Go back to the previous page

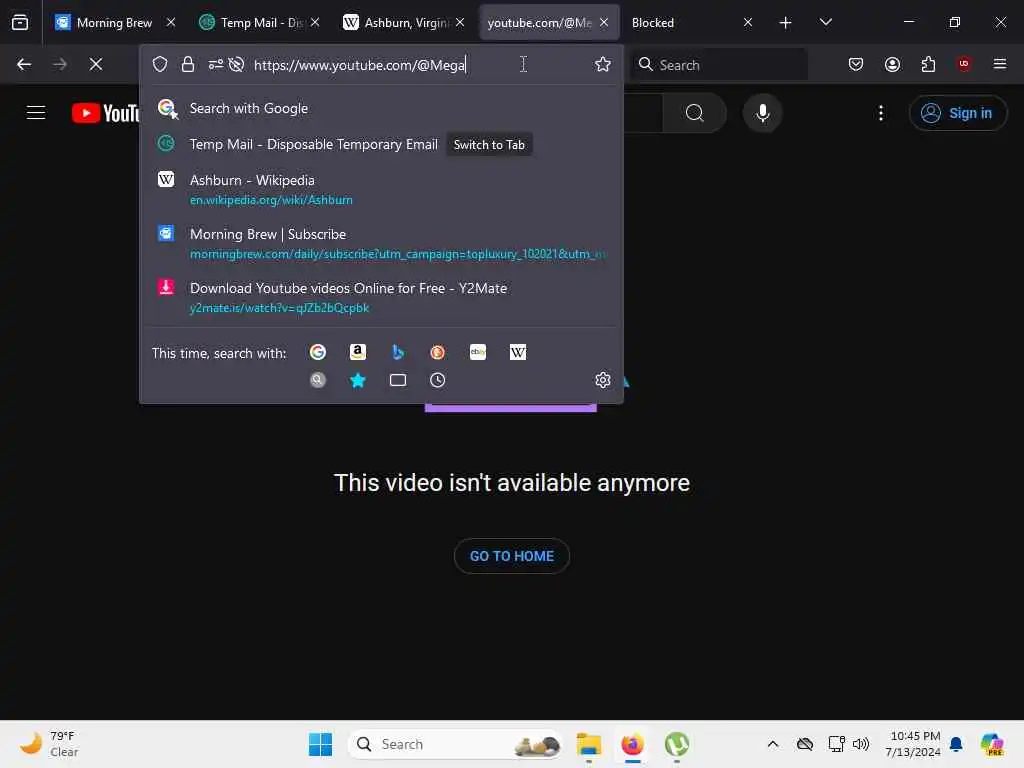pyautogui.click(x=24, y=64)
